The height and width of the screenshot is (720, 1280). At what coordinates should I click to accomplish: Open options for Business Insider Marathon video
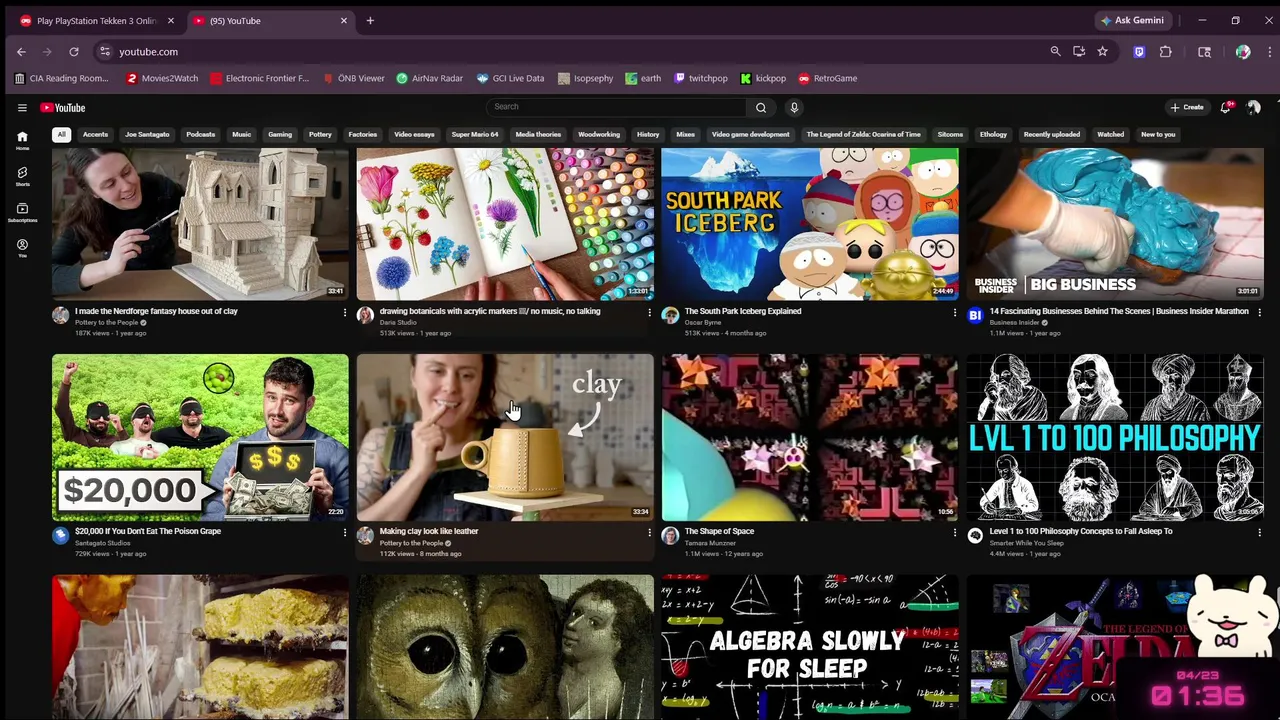pyautogui.click(x=1259, y=313)
